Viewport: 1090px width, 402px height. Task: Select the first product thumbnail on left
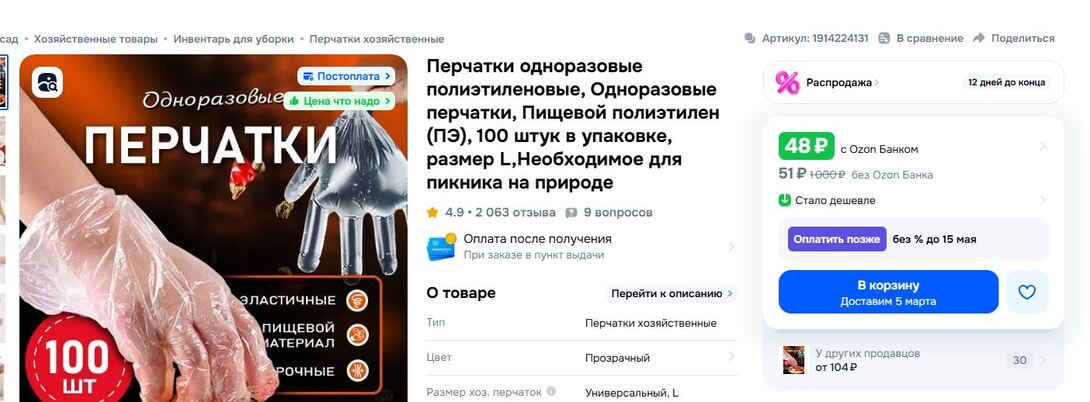coord(3,83)
